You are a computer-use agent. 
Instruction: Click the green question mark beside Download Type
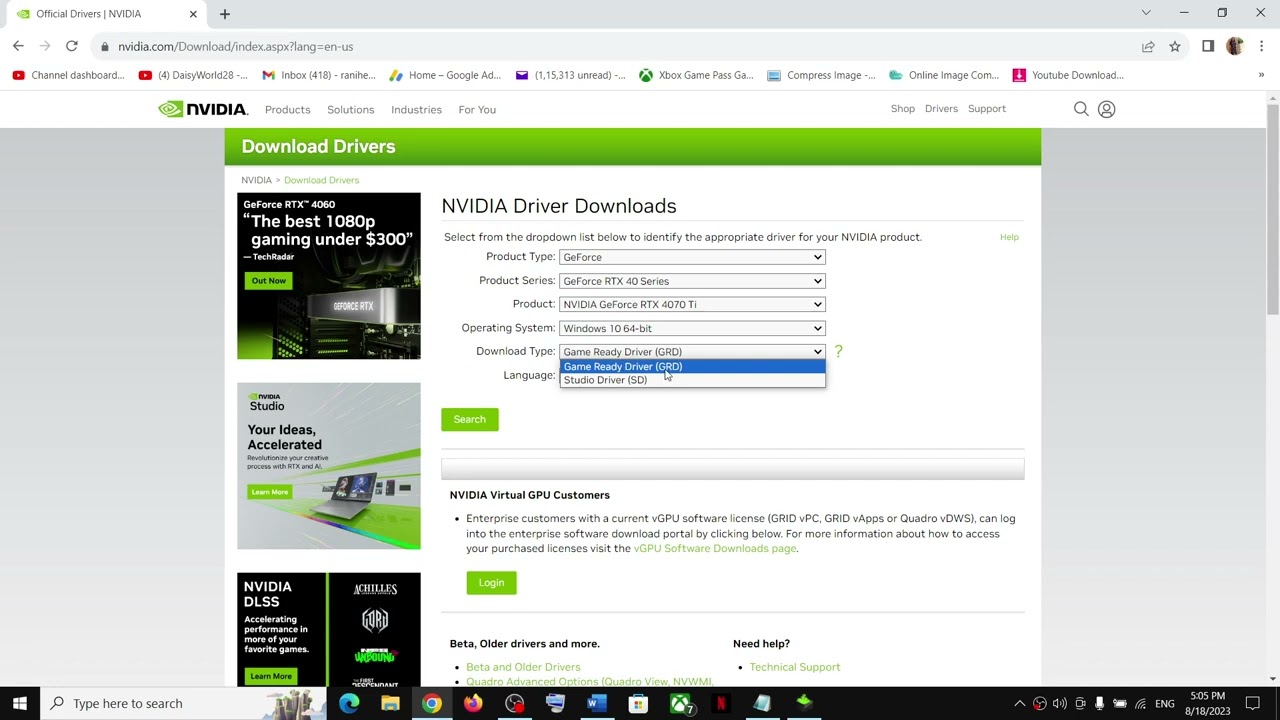pos(838,351)
